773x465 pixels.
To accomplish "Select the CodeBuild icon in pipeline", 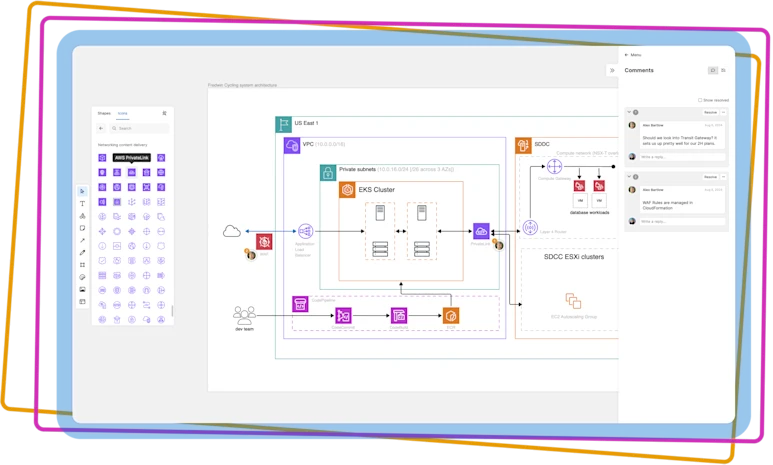I will click(x=399, y=316).
